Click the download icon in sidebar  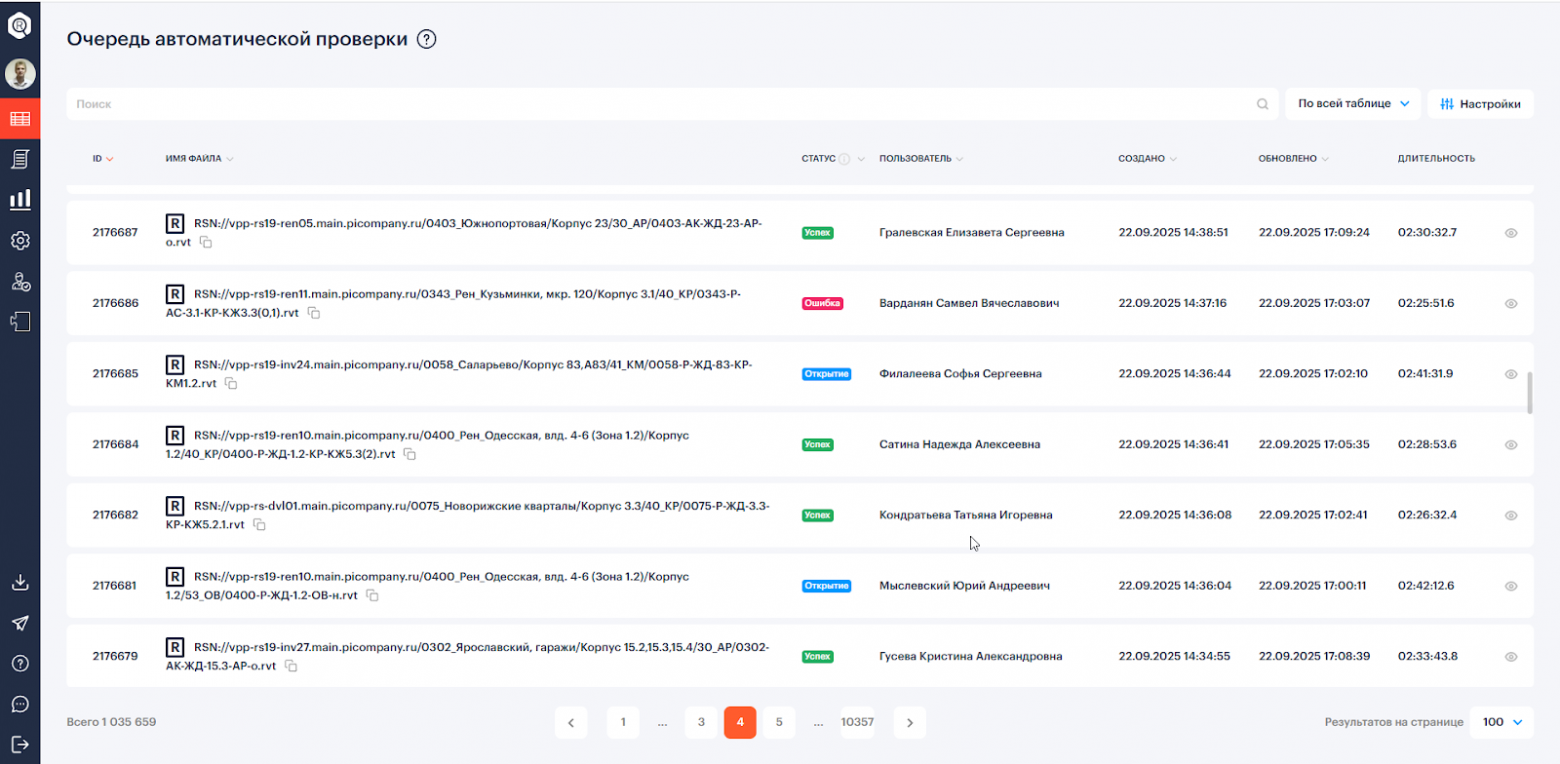(x=20, y=582)
